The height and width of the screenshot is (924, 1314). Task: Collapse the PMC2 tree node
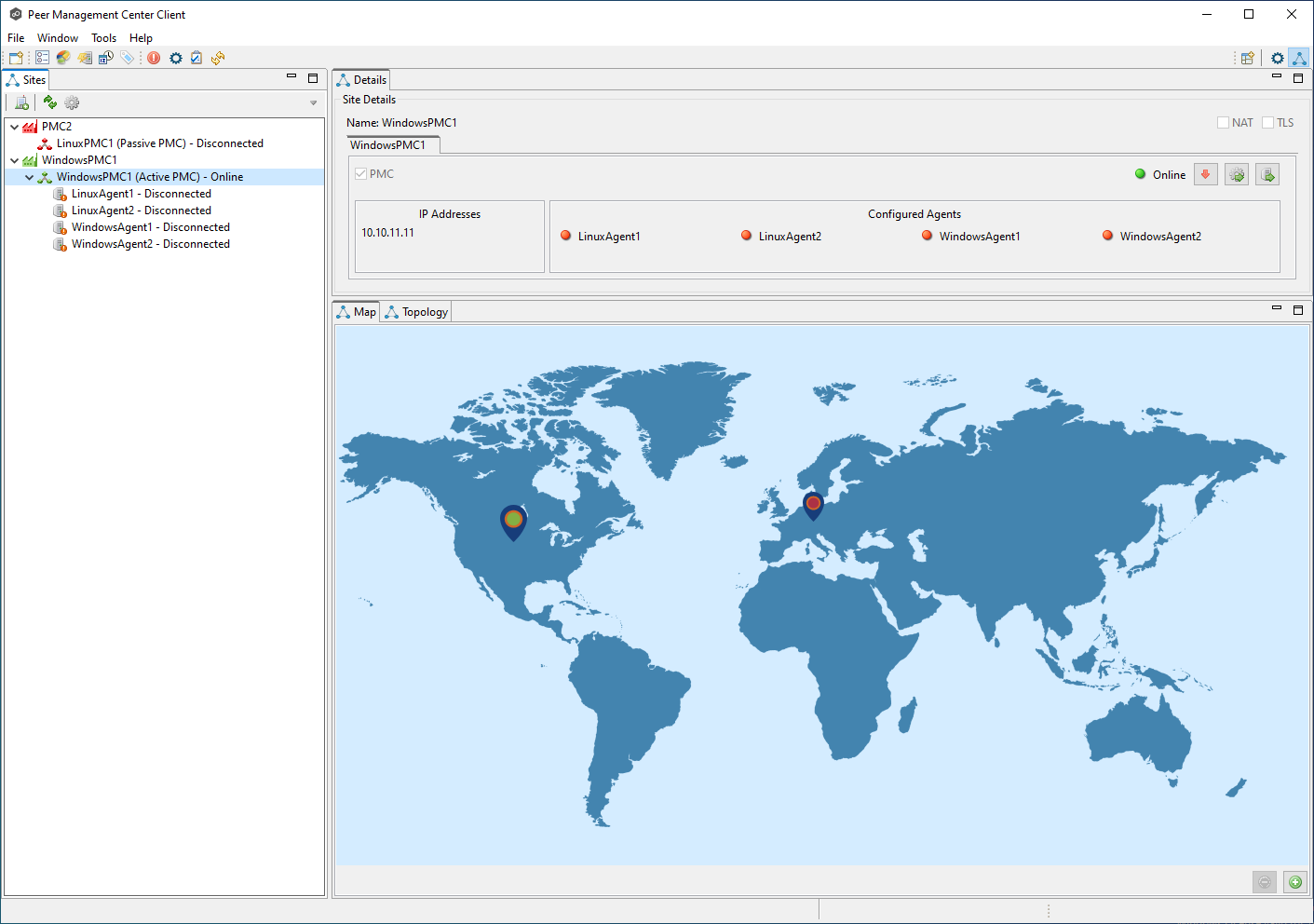14,127
